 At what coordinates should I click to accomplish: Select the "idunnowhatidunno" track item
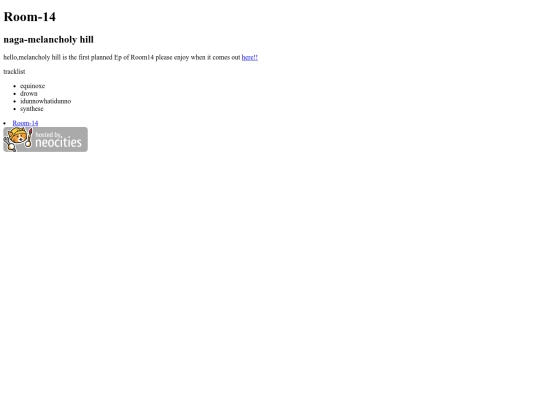pyautogui.click(x=45, y=101)
